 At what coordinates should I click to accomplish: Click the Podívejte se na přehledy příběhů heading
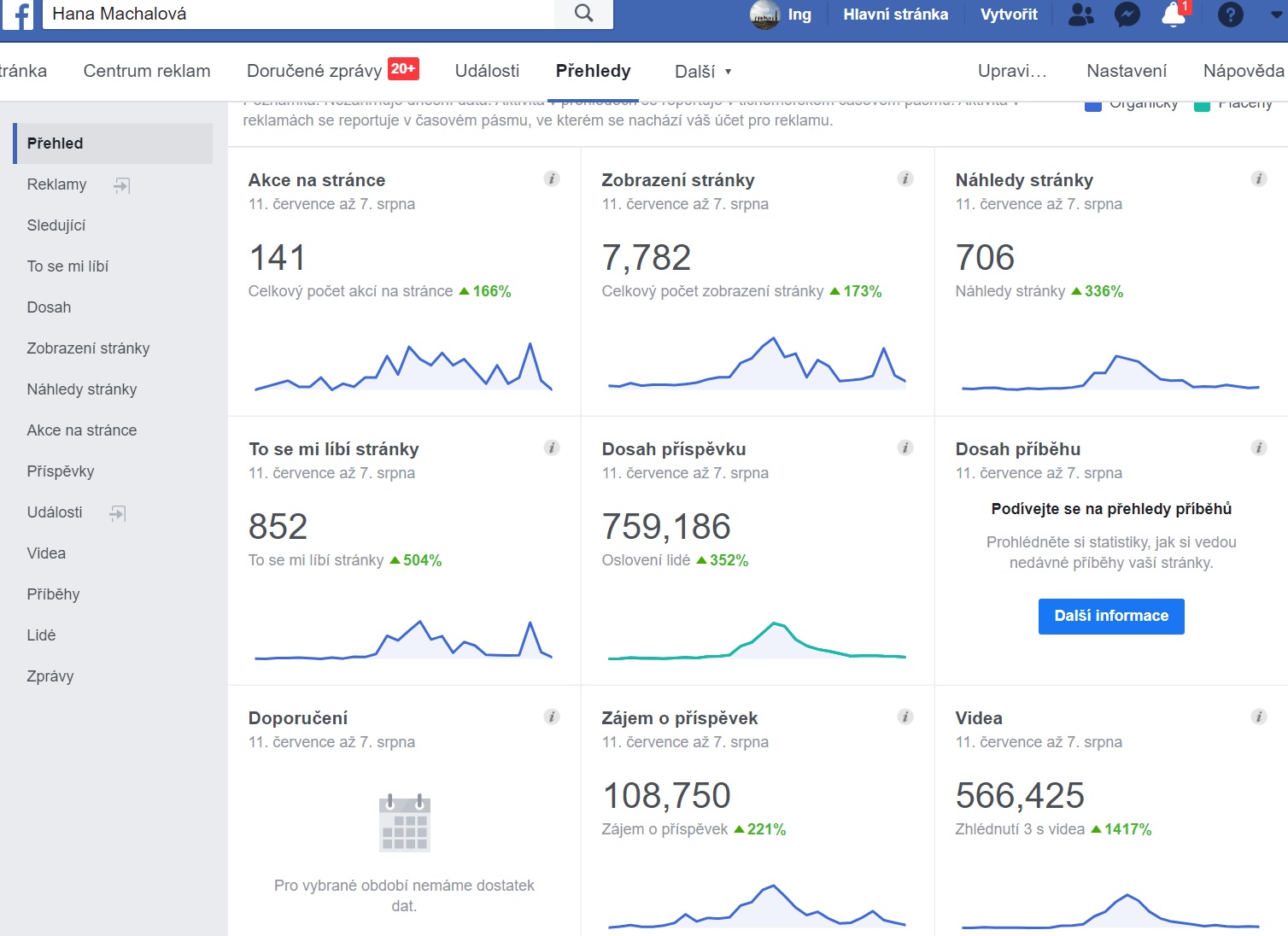click(1111, 509)
